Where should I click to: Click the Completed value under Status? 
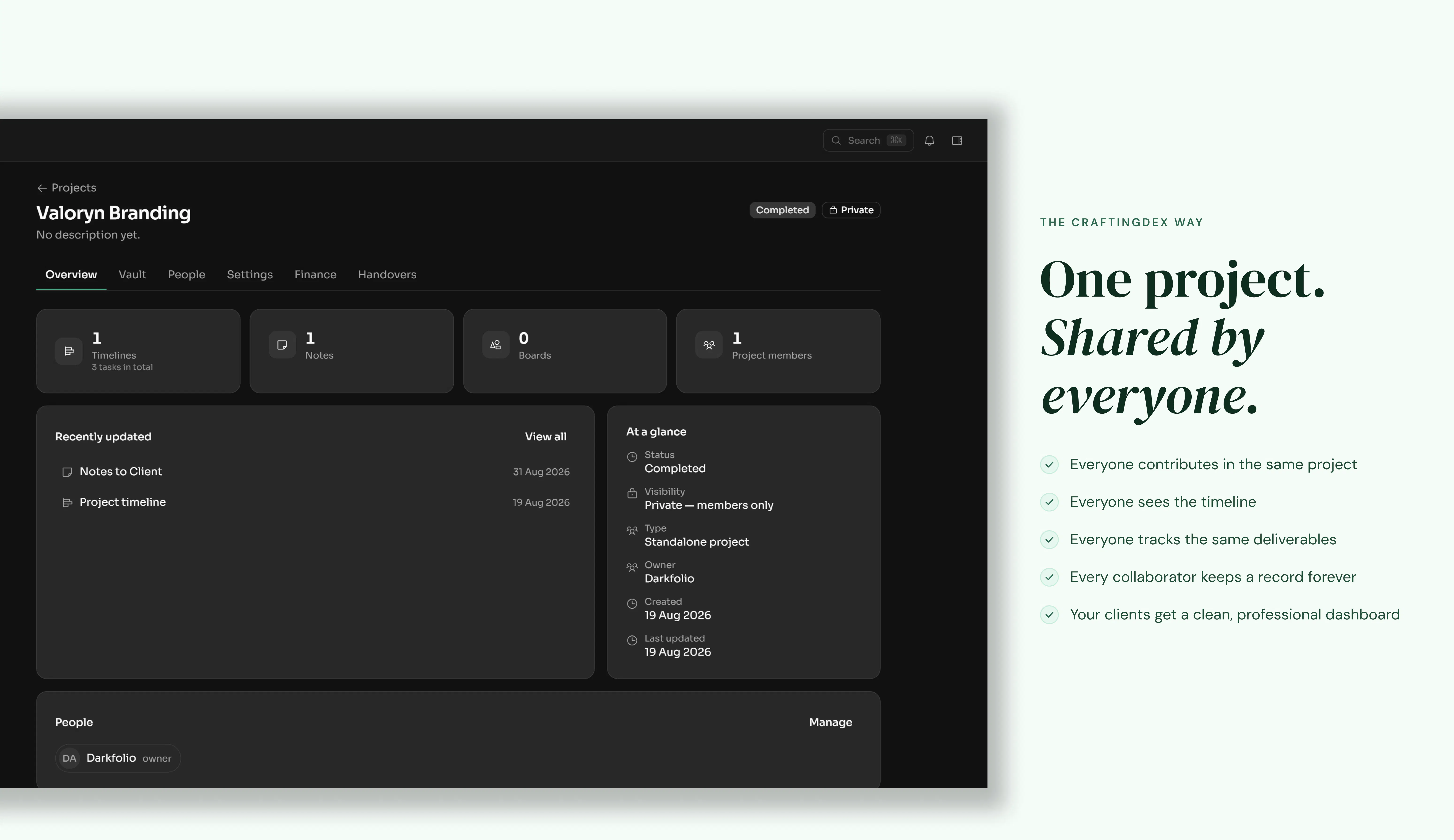click(x=675, y=469)
